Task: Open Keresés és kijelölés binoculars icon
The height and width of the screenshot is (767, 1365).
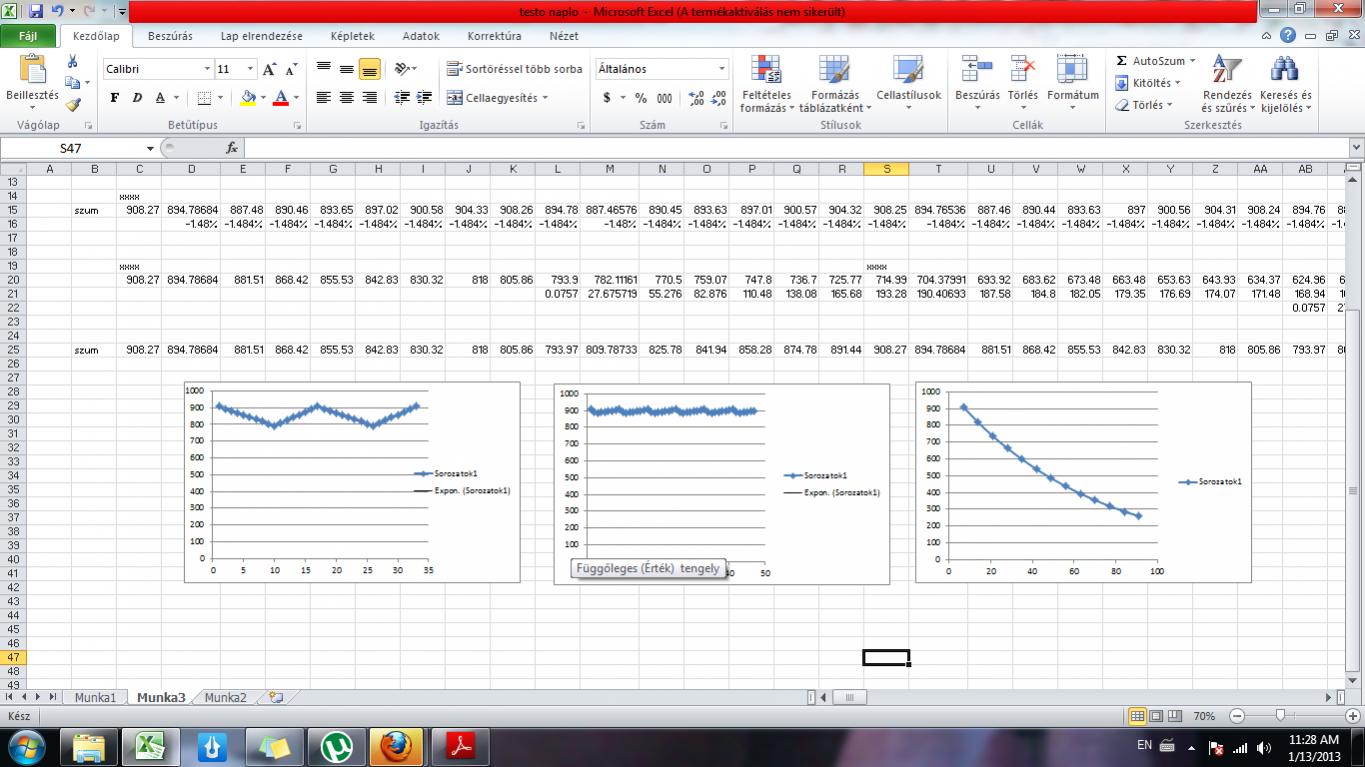Action: [x=1284, y=70]
